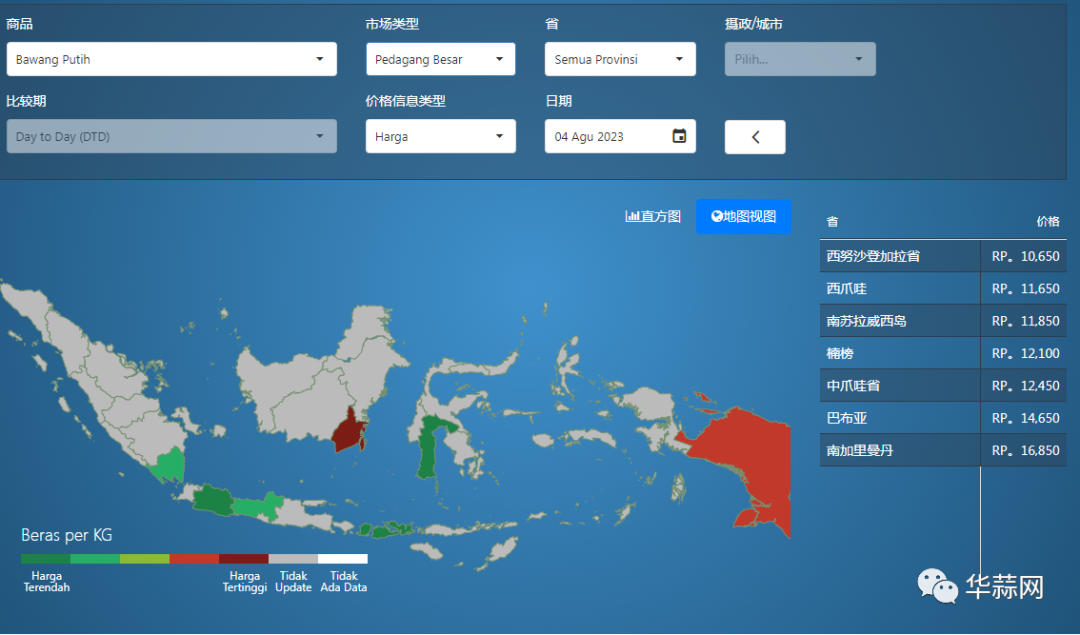The height and width of the screenshot is (635, 1080).
Task: Click price value RP. 16,850
Action: [1026, 450]
